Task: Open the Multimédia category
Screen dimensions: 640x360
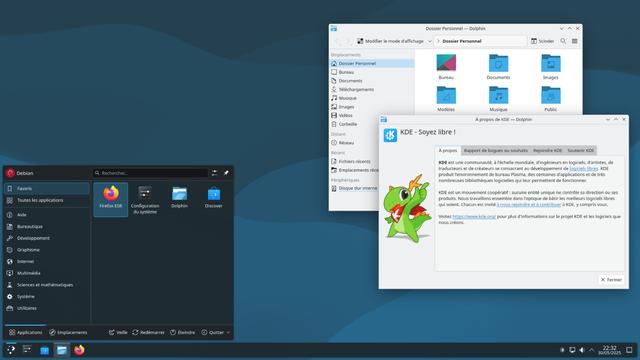Action: coord(47,273)
